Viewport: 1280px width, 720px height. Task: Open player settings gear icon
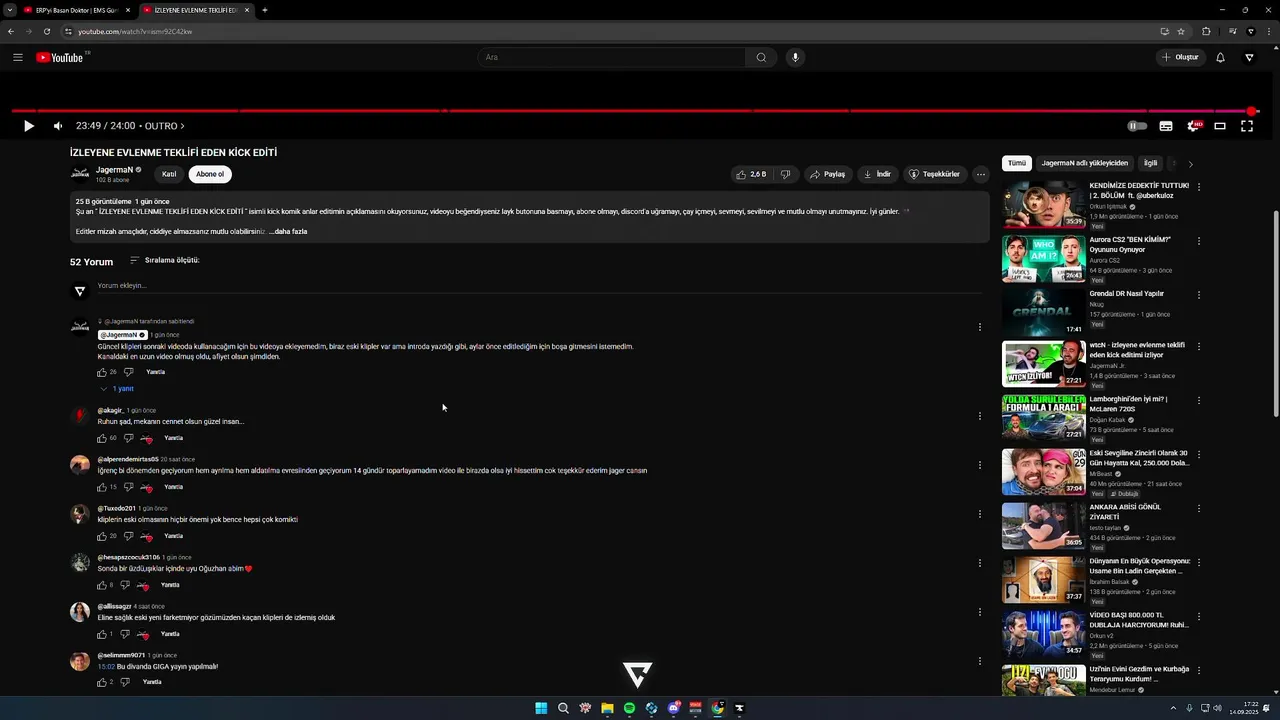point(1193,126)
